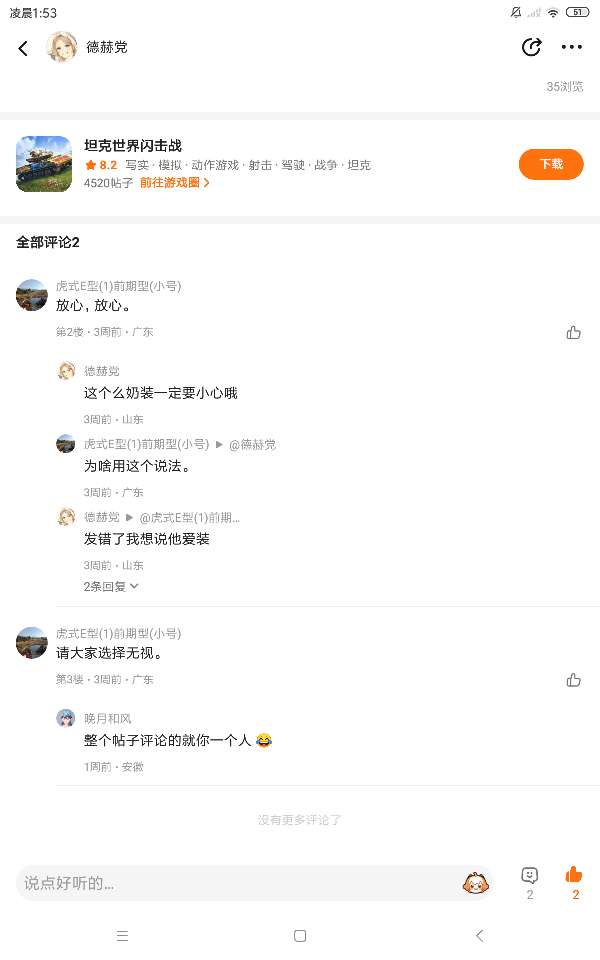Tap the emoji sticker icon in comment box
This screenshot has height=960, width=600.
pos(475,883)
